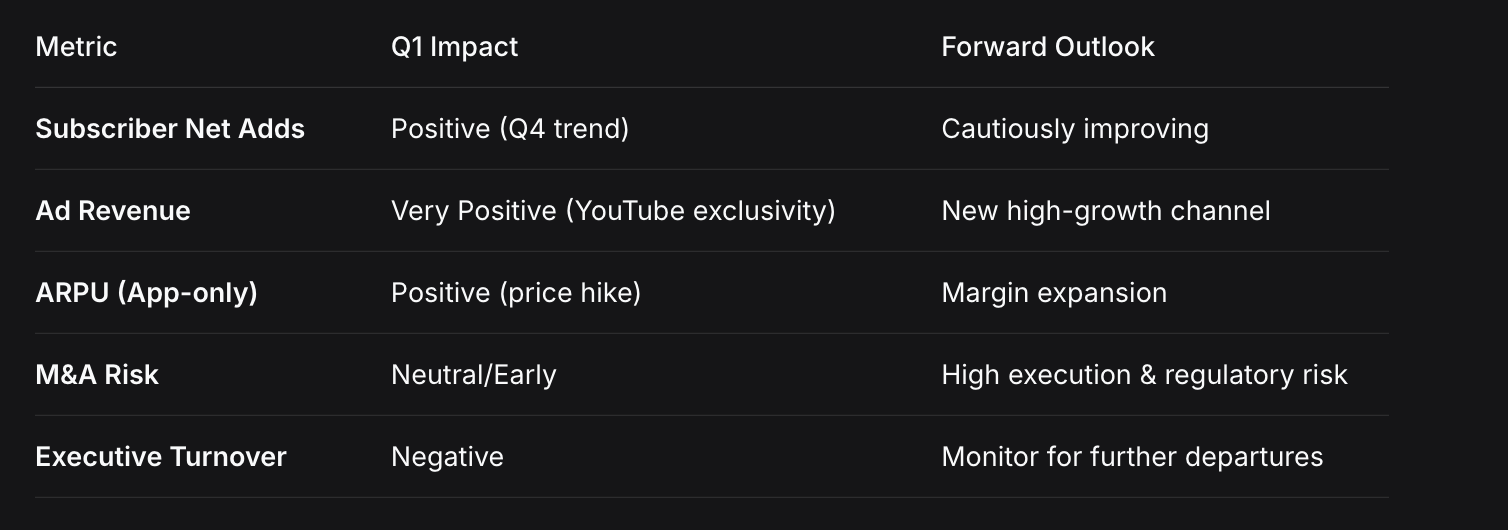Select the Executive Turnover row label
The width and height of the screenshot is (1508, 530).
[x=161, y=457]
